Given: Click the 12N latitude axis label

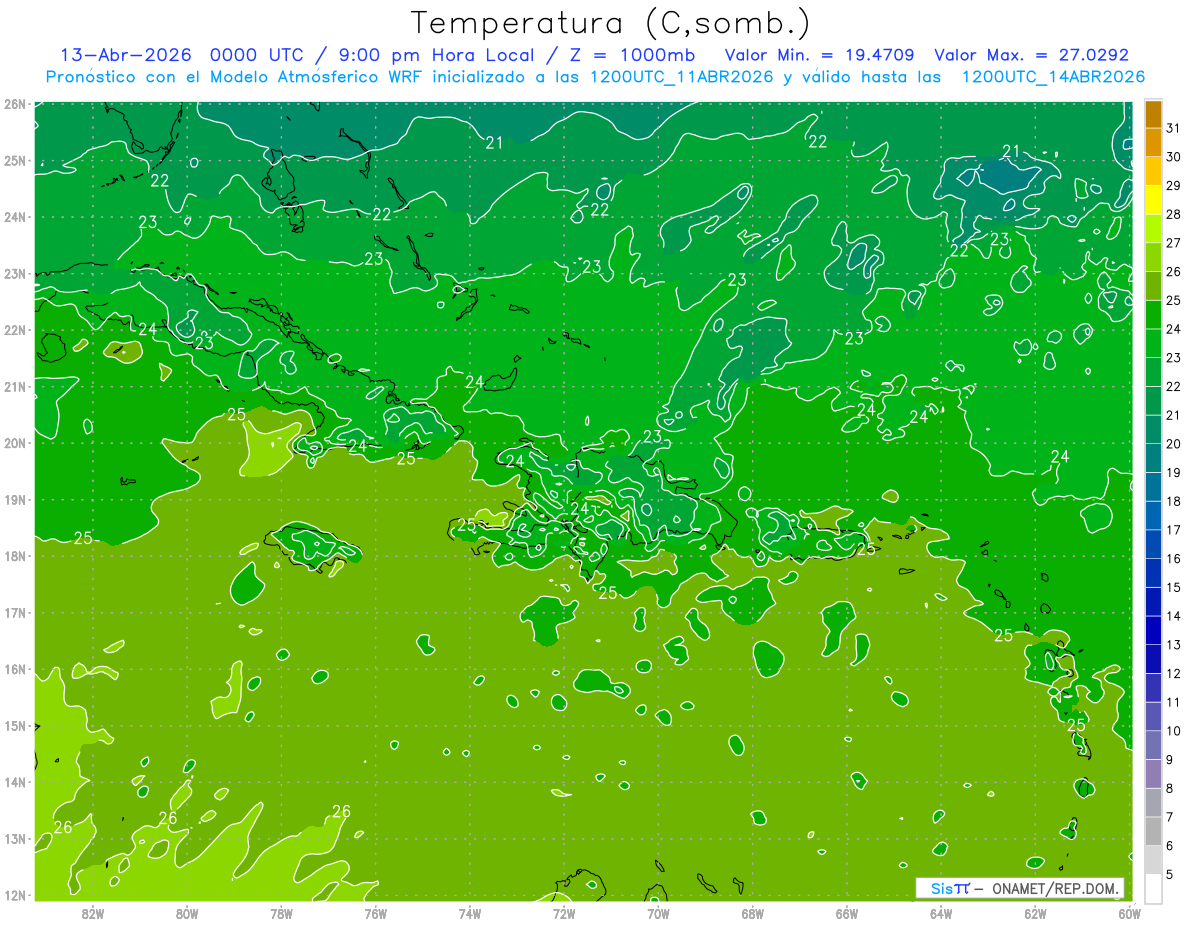Looking at the screenshot, I should point(15,895).
